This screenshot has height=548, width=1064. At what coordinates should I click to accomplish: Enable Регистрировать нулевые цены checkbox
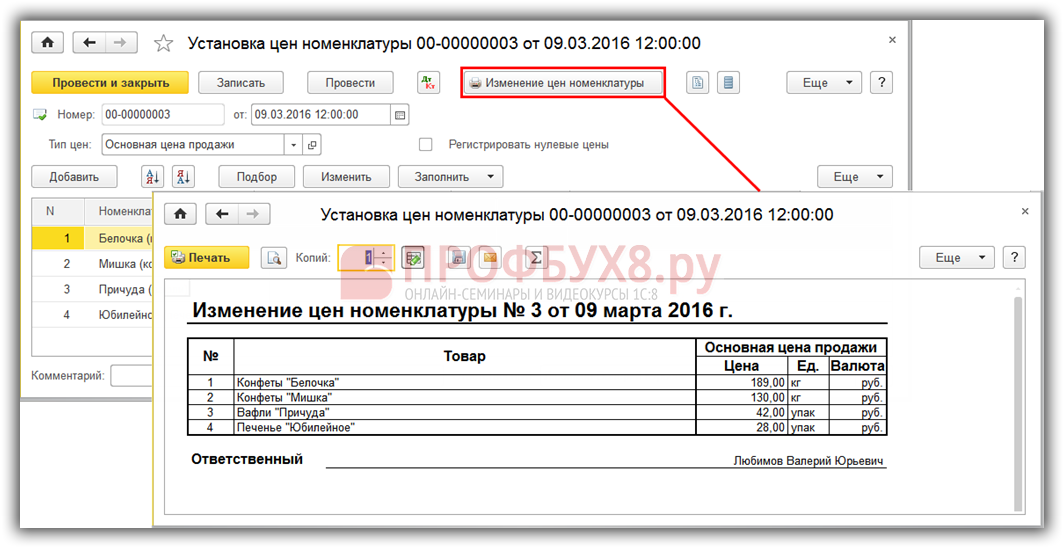[426, 145]
